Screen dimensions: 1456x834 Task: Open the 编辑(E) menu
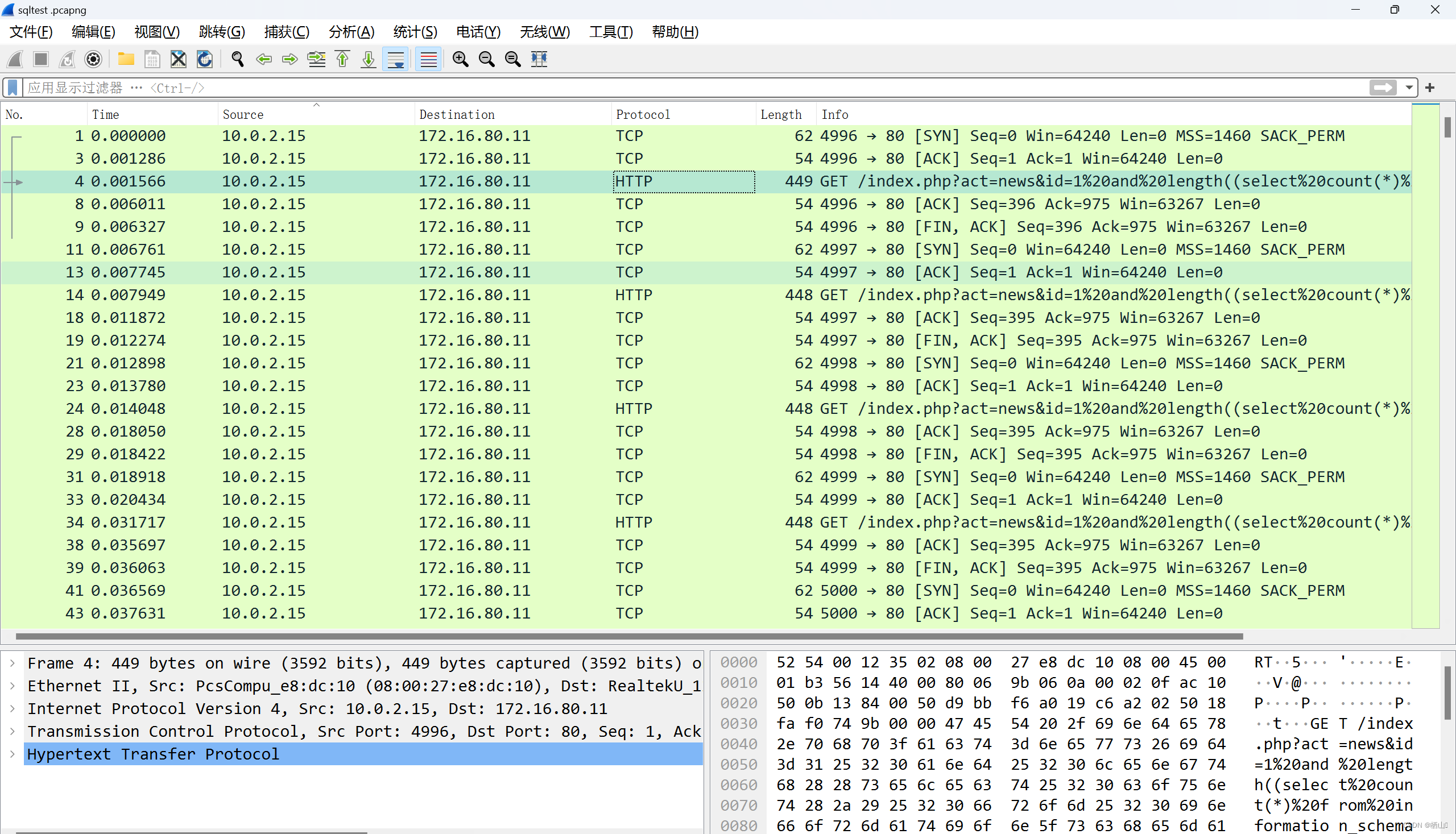tap(93, 32)
